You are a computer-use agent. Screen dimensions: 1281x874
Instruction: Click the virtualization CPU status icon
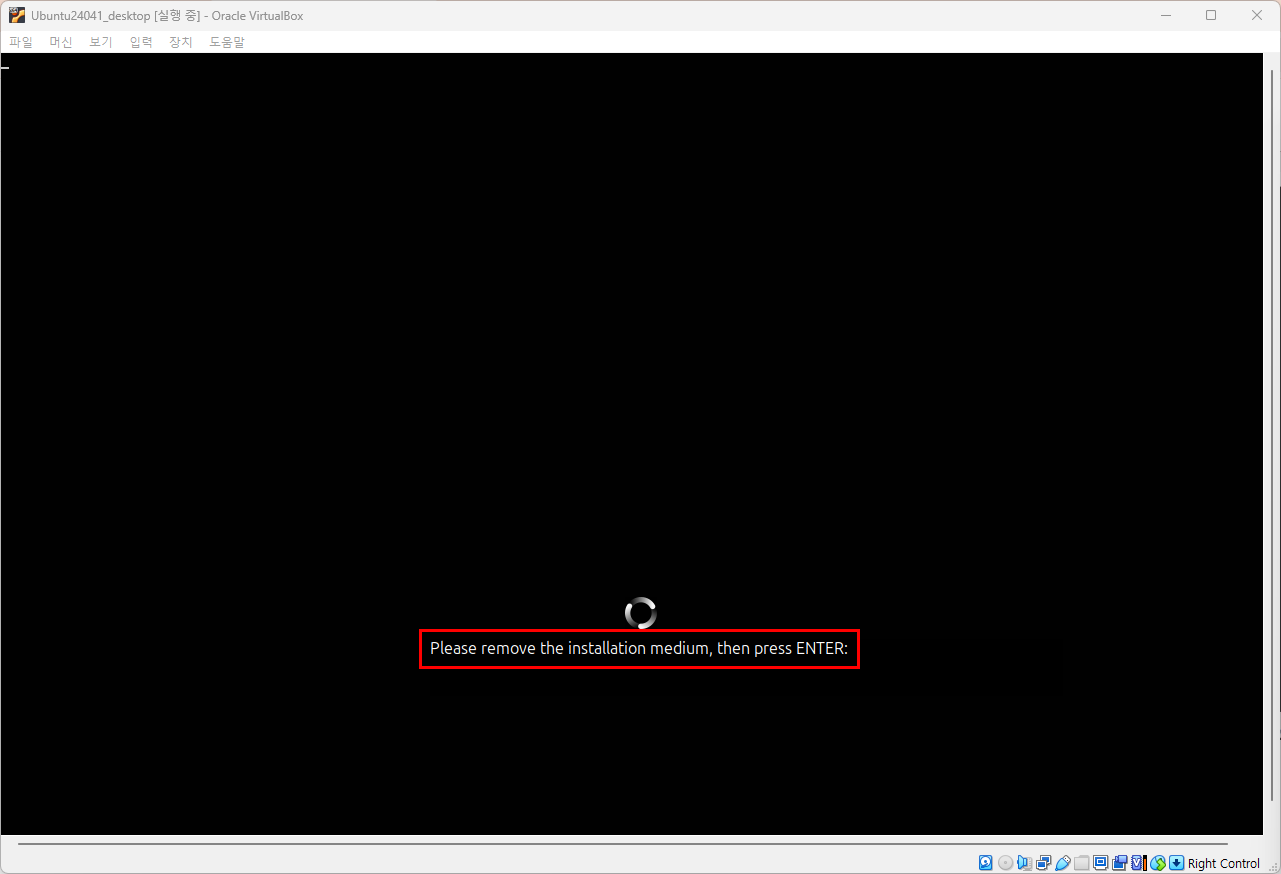(x=1138, y=863)
